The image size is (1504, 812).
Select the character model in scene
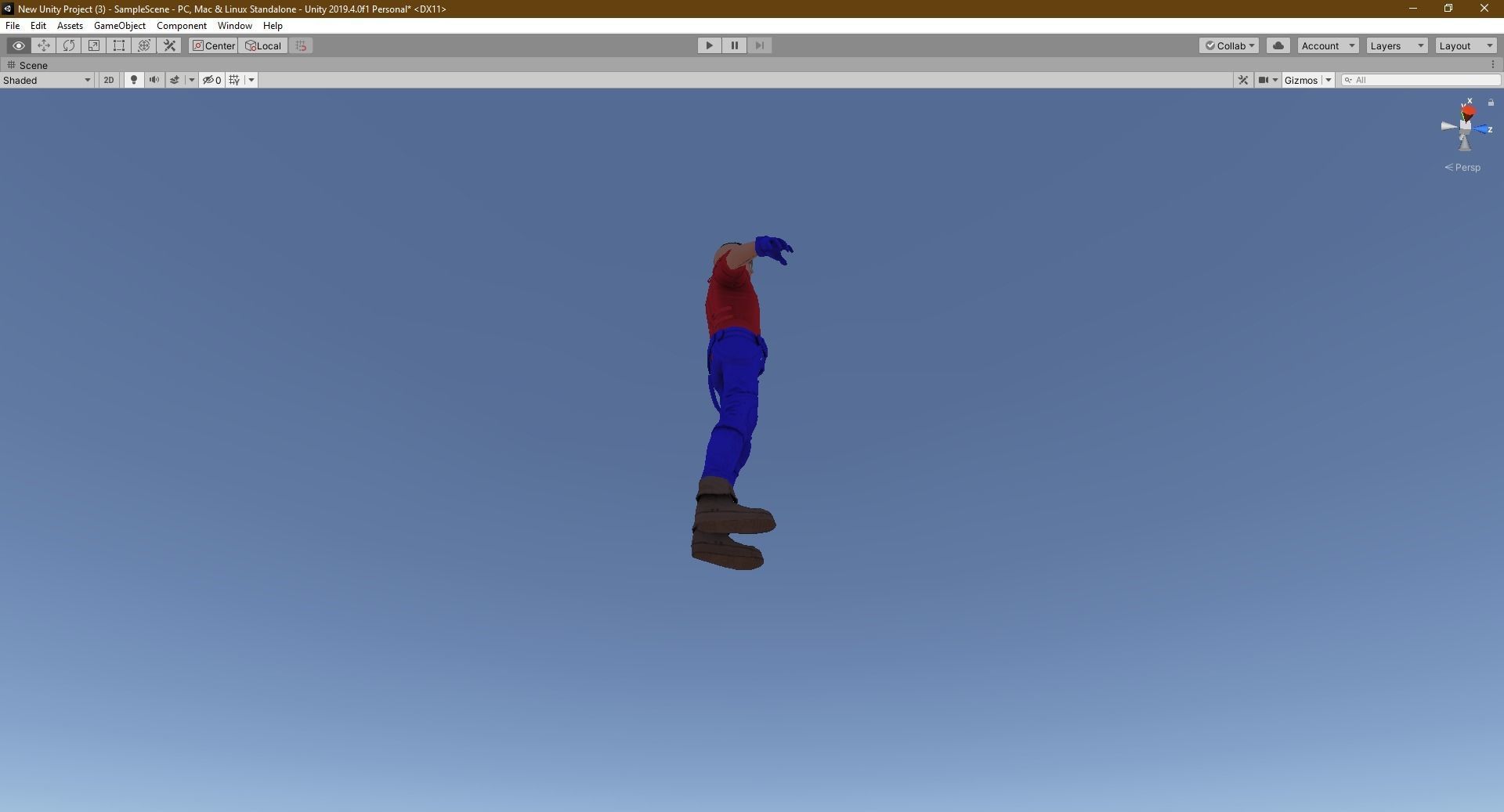click(x=734, y=392)
